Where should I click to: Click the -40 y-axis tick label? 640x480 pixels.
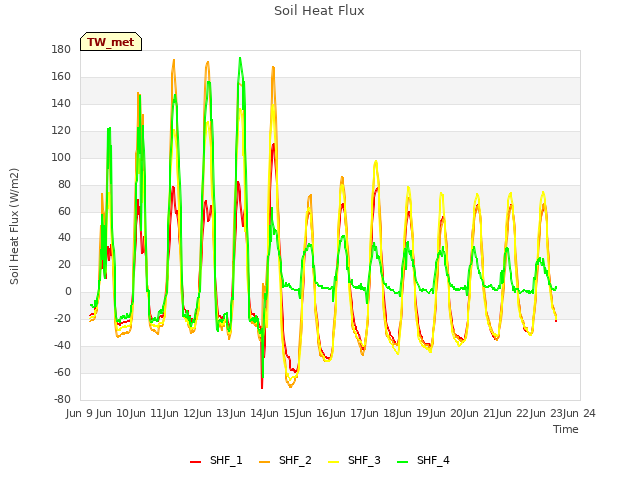62,345
